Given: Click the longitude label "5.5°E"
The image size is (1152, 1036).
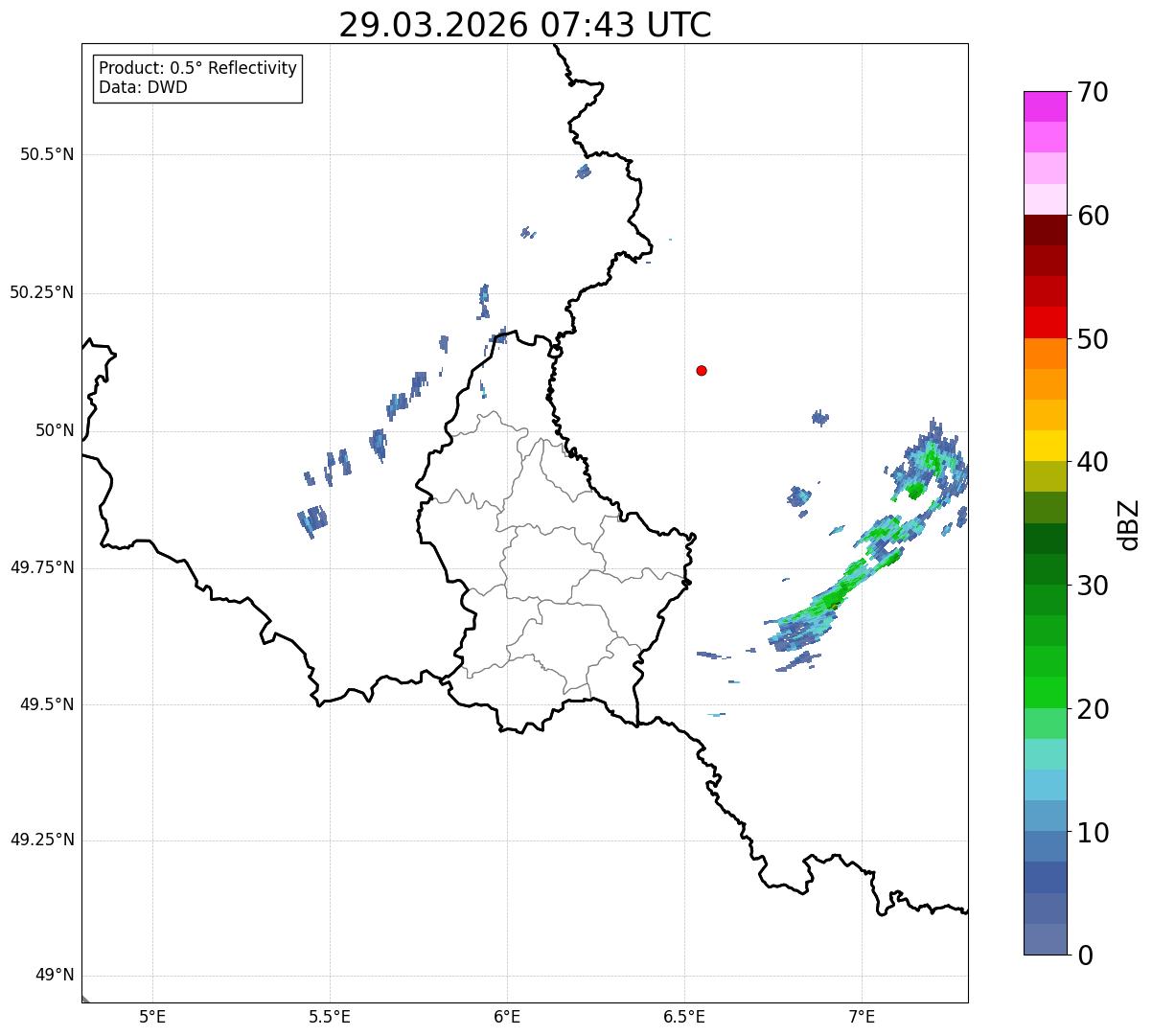Looking at the screenshot, I should [330, 1016].
